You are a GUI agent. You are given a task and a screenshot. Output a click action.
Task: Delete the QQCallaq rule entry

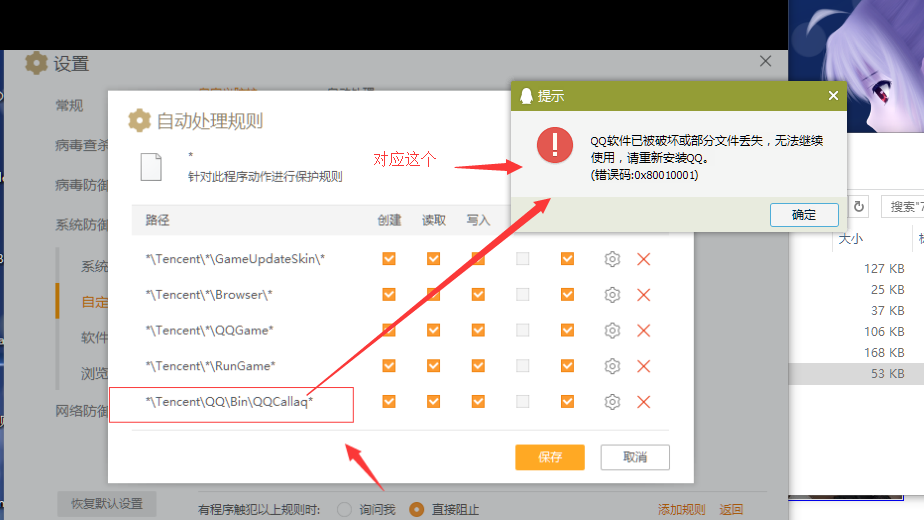coord(644,402)
